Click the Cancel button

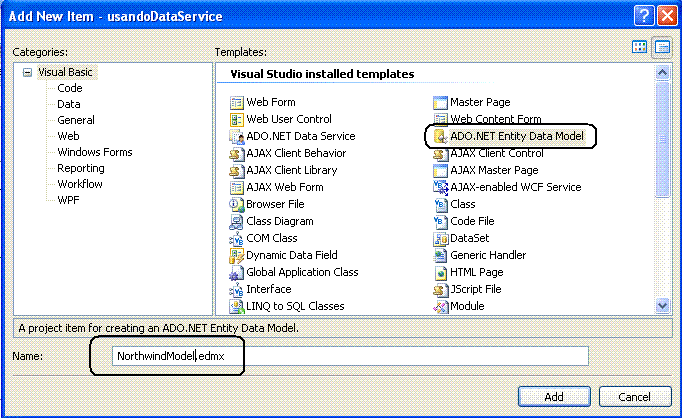635,397
